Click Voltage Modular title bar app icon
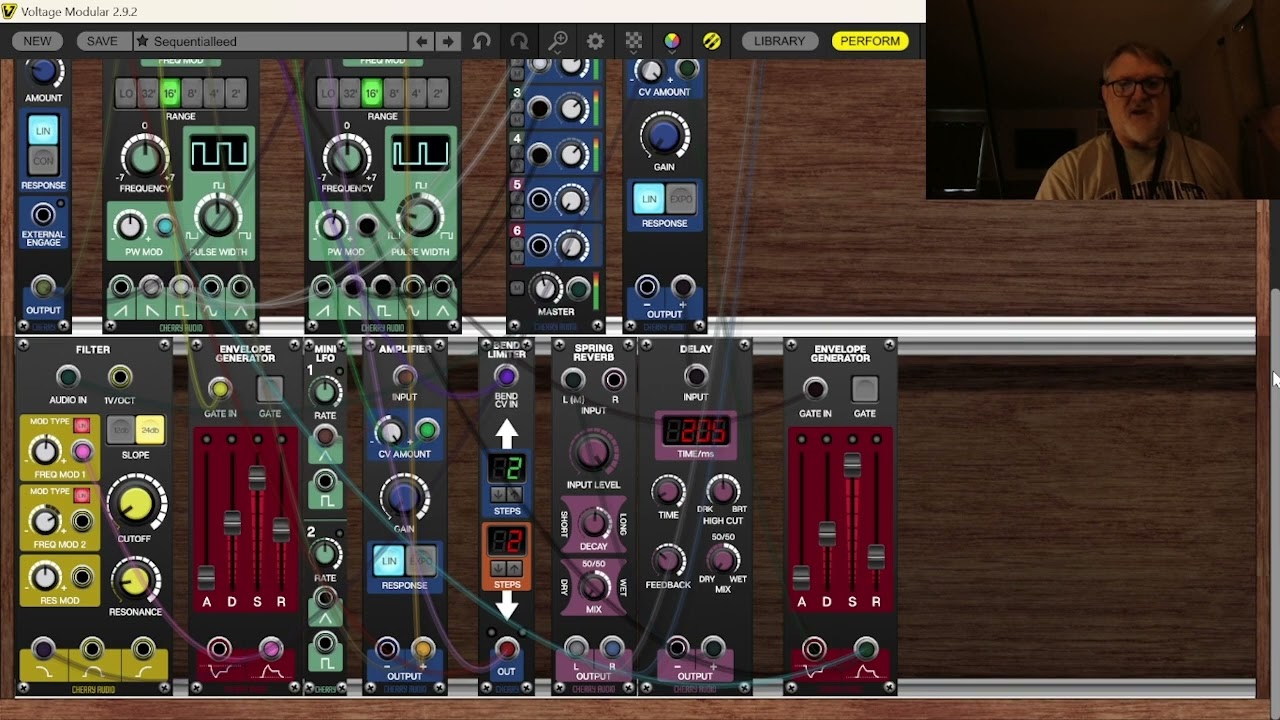The width and height of the screenshot is (1280, 720). point(9,11)
